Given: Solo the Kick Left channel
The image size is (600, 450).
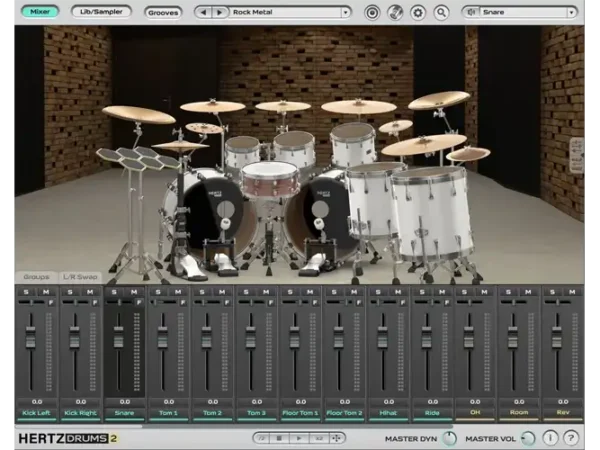Looking at the screenshot, I should pyautogui.click(x=26, y=292).
